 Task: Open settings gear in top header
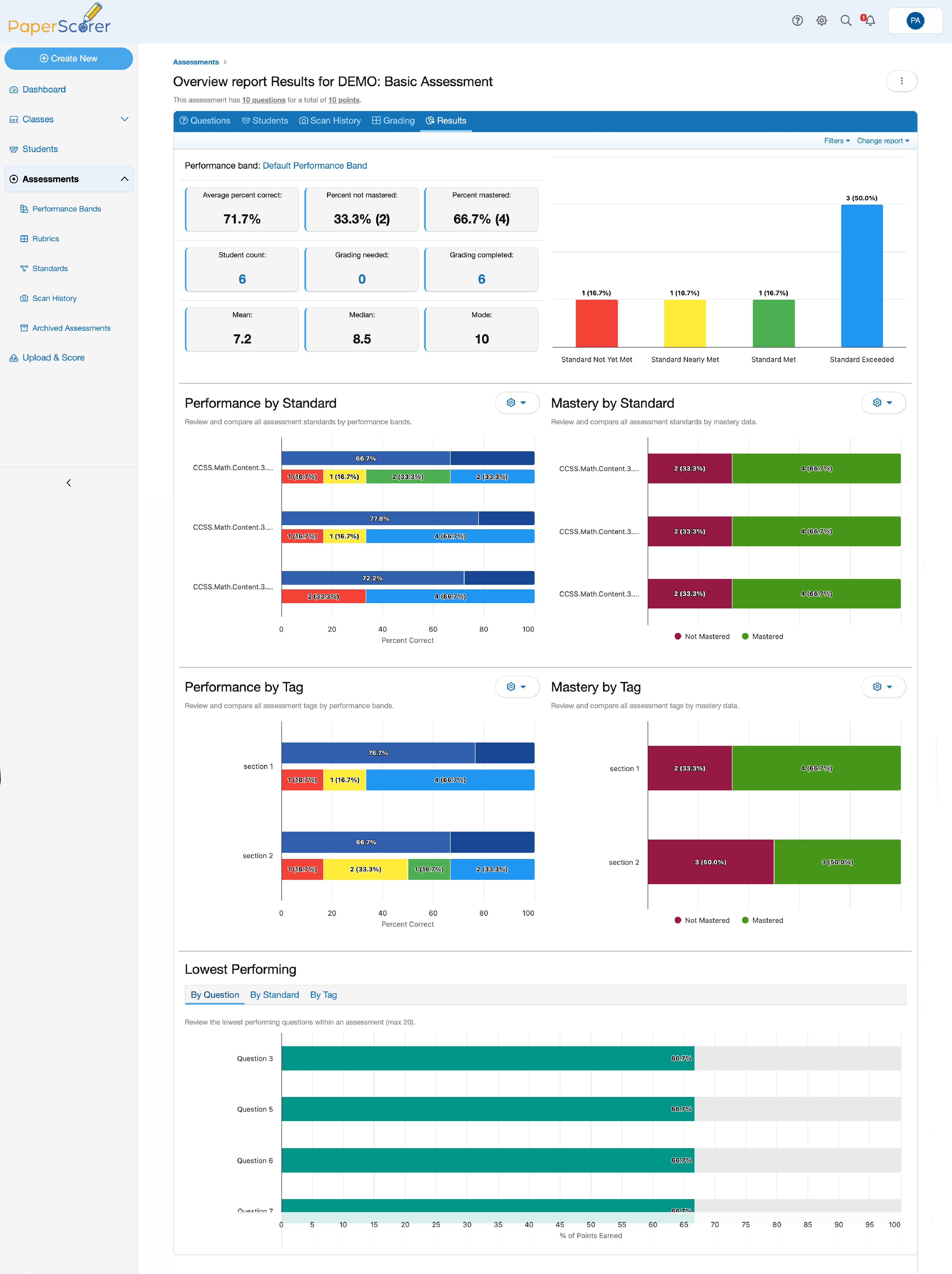pyautogui.click(x=821, y=21)
